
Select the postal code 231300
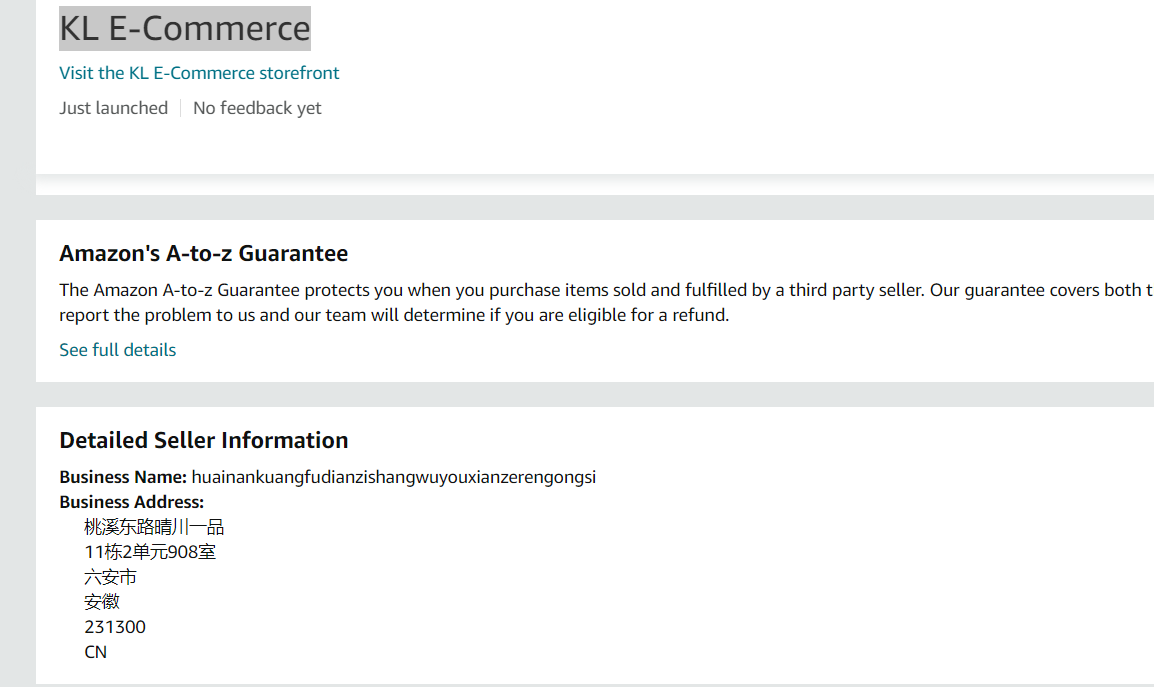[x=114, y=626]
